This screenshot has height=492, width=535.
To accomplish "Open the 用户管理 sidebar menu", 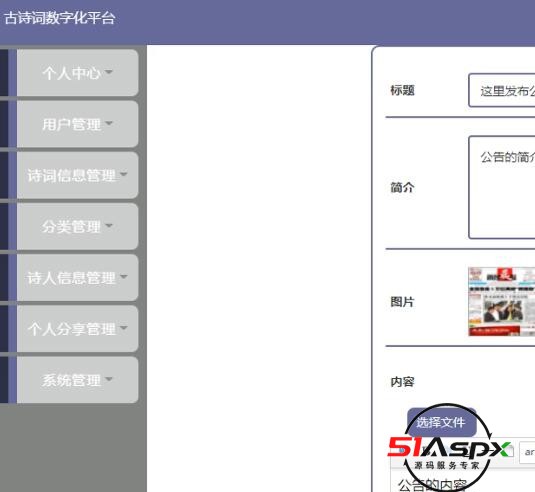I will 77,124.
